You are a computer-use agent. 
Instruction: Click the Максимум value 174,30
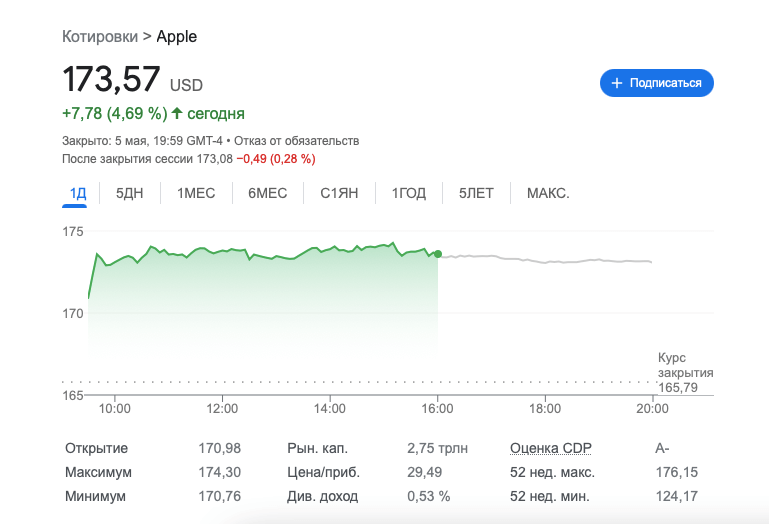220,472
